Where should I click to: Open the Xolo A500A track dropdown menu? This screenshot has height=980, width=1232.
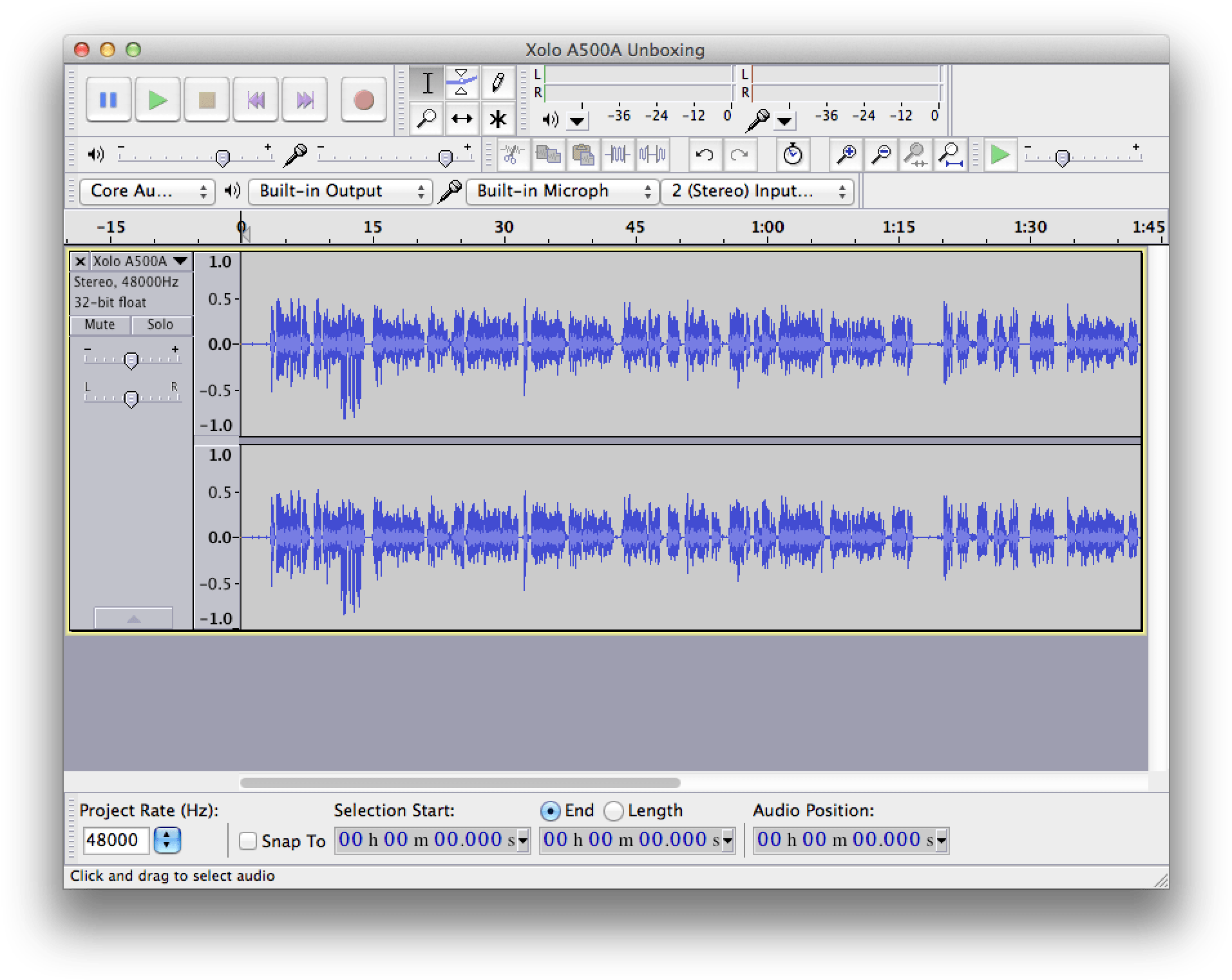click(x=181, y=261)
